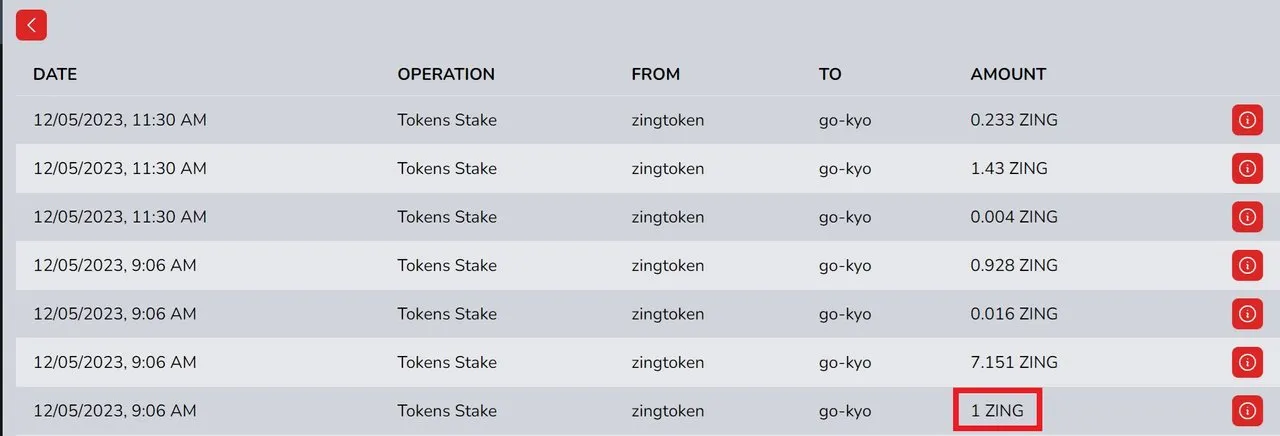This screenshot has height=436, width=1280.
Task: Click go-kyo recipient in the last row
Action: tap(845, 411)
